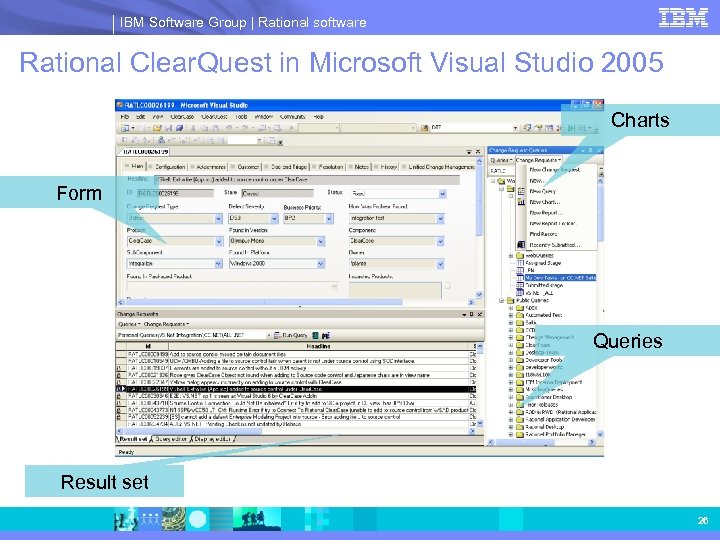The width and height of the screenshot is (720, 540).
Task: Open Queries dropdown in bottom Change Requests panel
Action: tap(129, 324)
